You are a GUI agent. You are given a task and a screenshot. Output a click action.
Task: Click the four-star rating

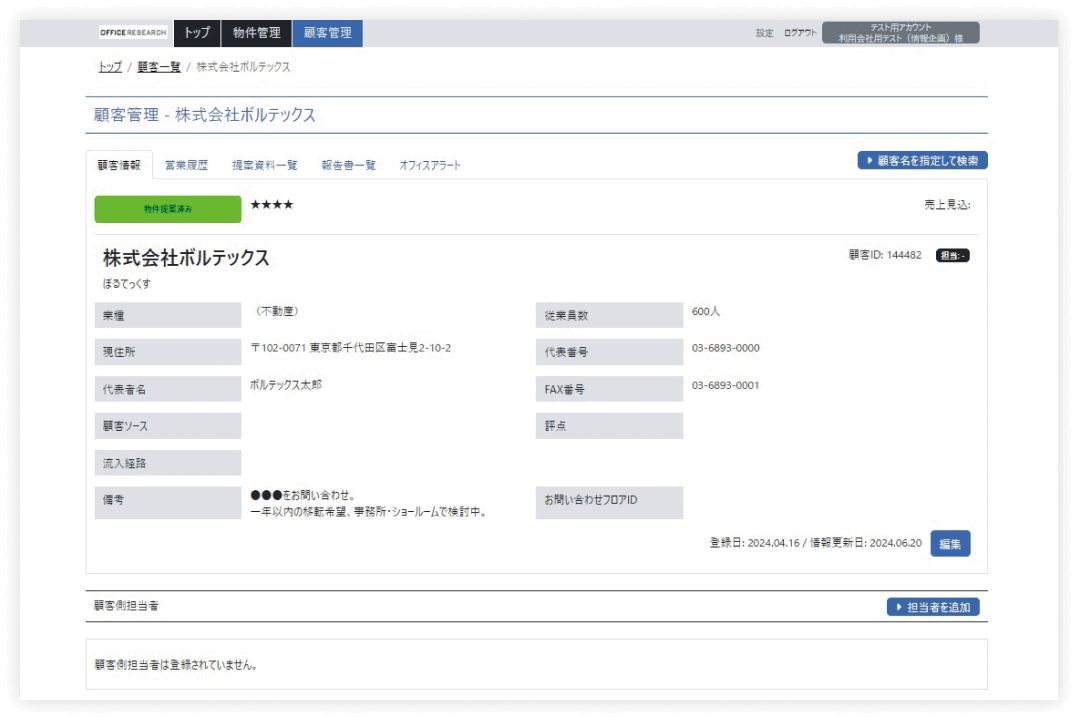coord(272,205)
